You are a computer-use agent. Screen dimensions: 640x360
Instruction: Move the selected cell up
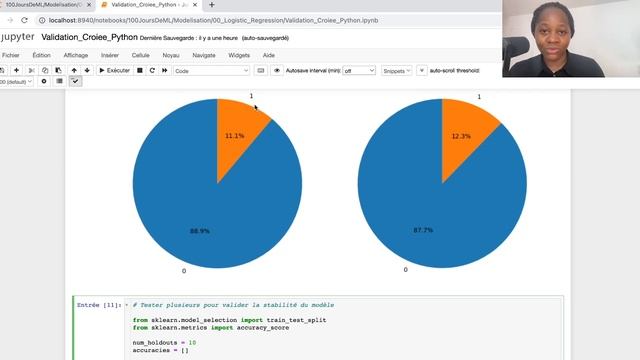(x=74, y=71)
